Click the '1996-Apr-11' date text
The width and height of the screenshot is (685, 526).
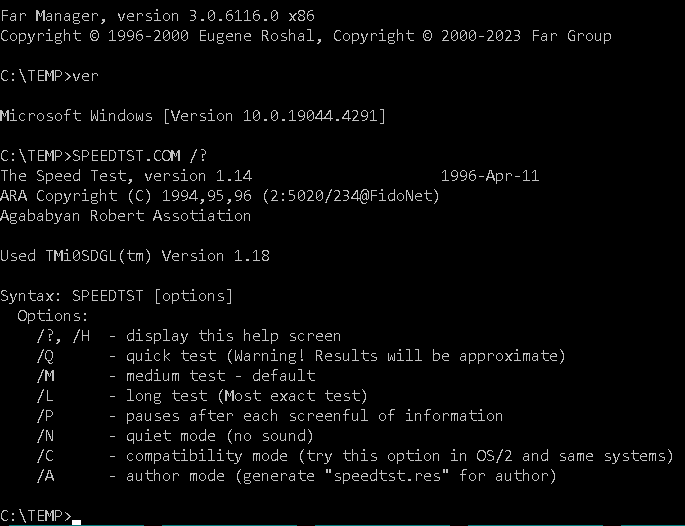pos(490,176)
